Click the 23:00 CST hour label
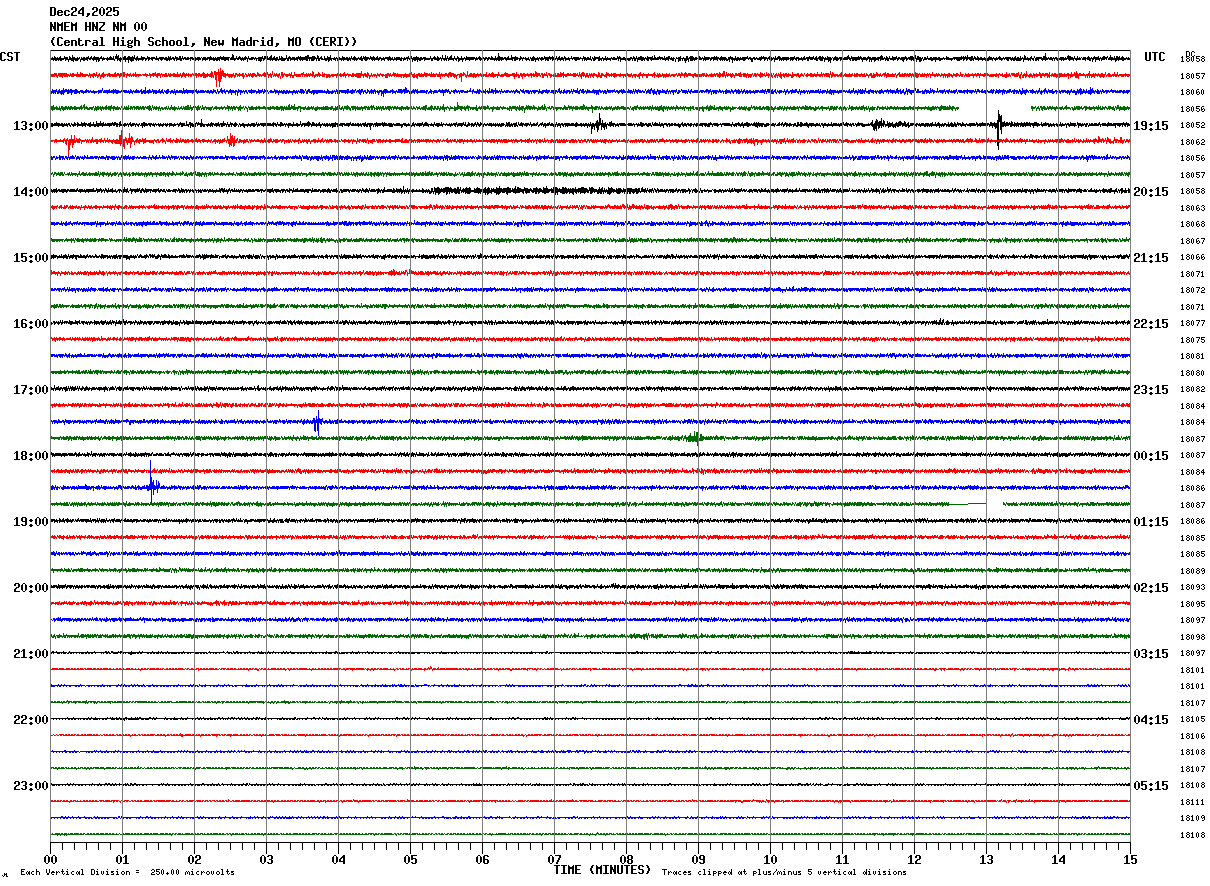This screenshot has height=886, width=1210. coord(30,786)
